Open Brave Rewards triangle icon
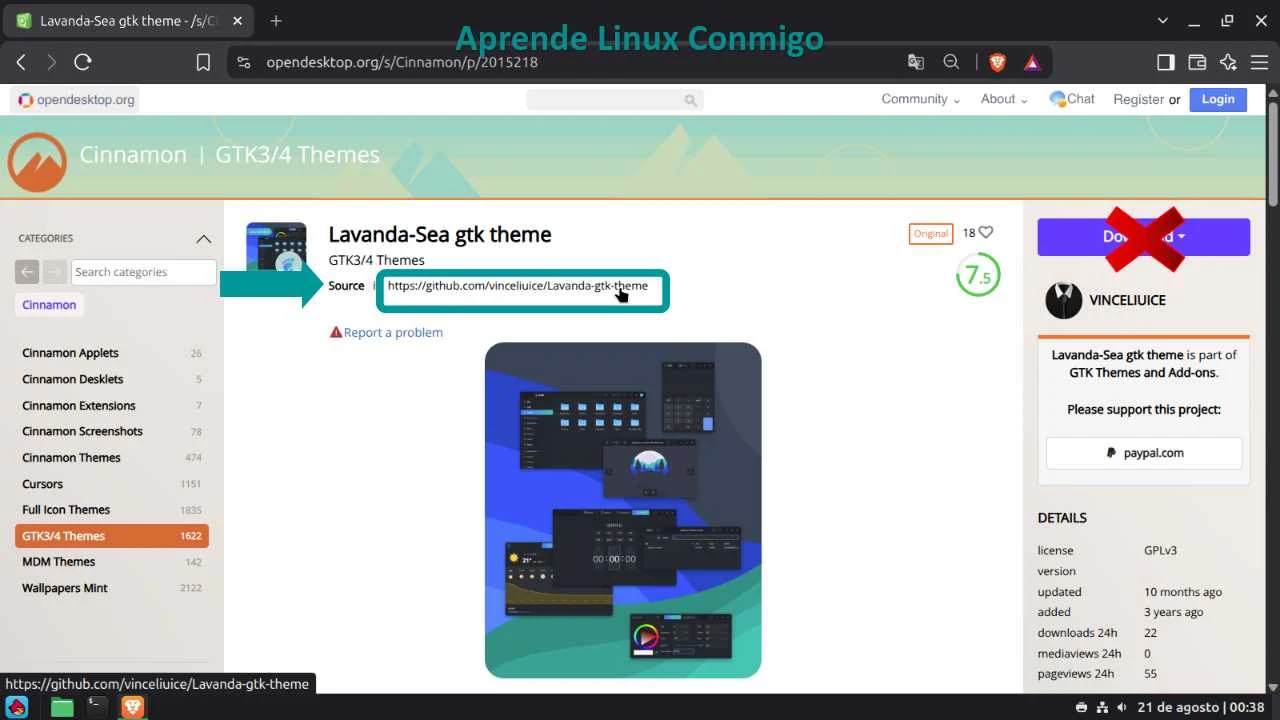The width and height of the screenshot is (1280, 720). pos(1032,63)
